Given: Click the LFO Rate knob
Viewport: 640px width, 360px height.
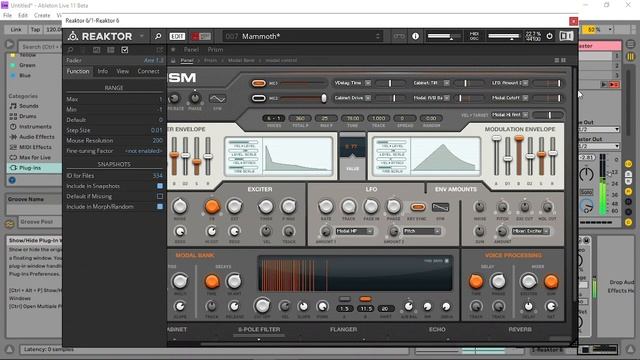Looking at the screenshot, I should click(x=326, y=207).
